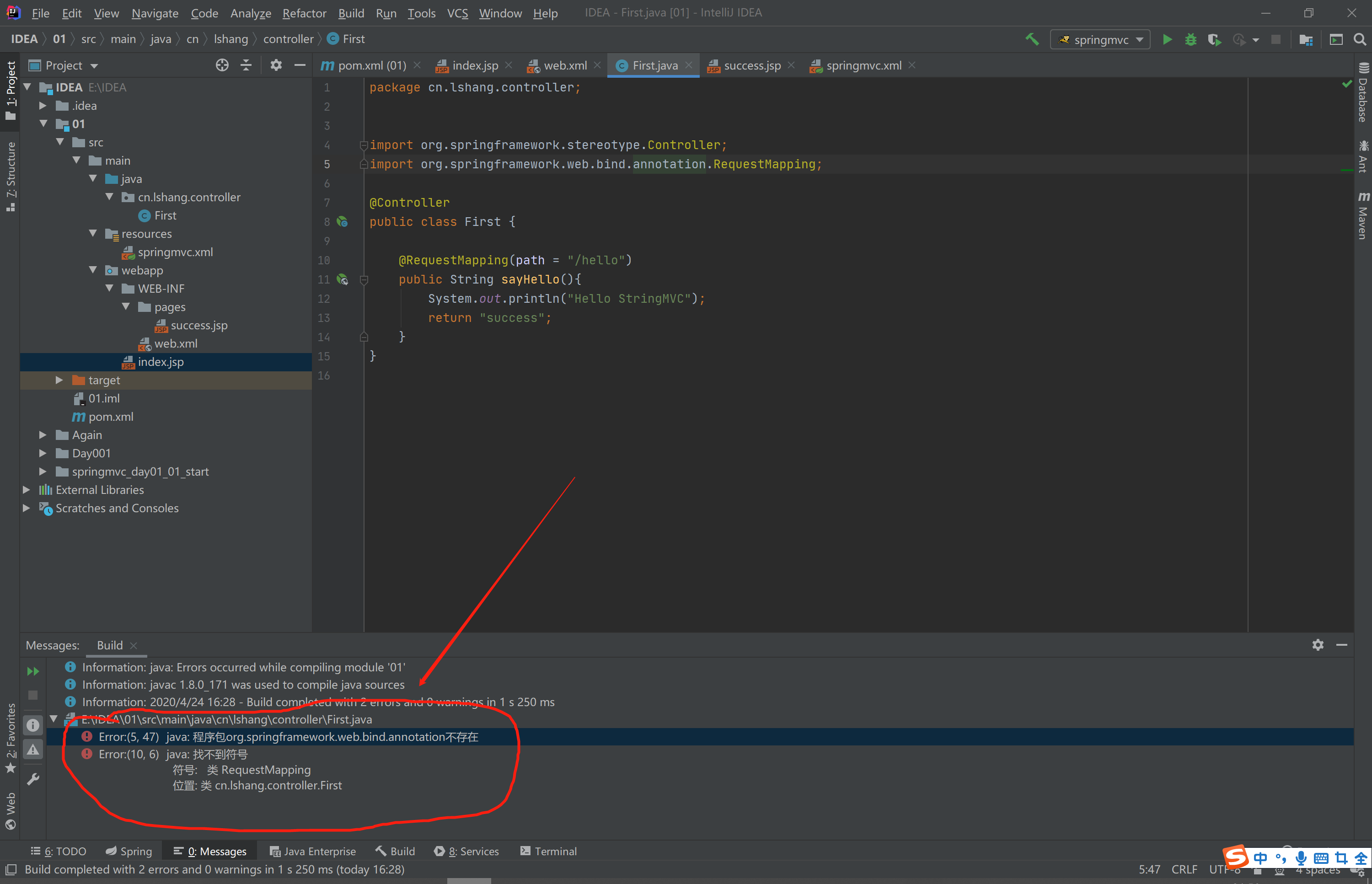Open web.xml in the project tree
The width and height of the screenshot is (1372, 884).
point(176,343)
